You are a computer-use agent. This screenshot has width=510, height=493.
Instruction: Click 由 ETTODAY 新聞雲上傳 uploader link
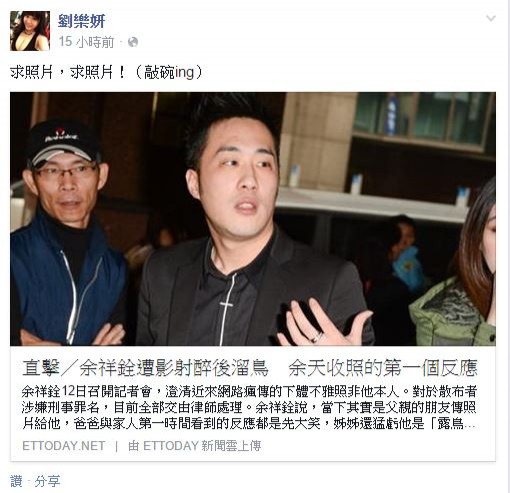[195, 446]
